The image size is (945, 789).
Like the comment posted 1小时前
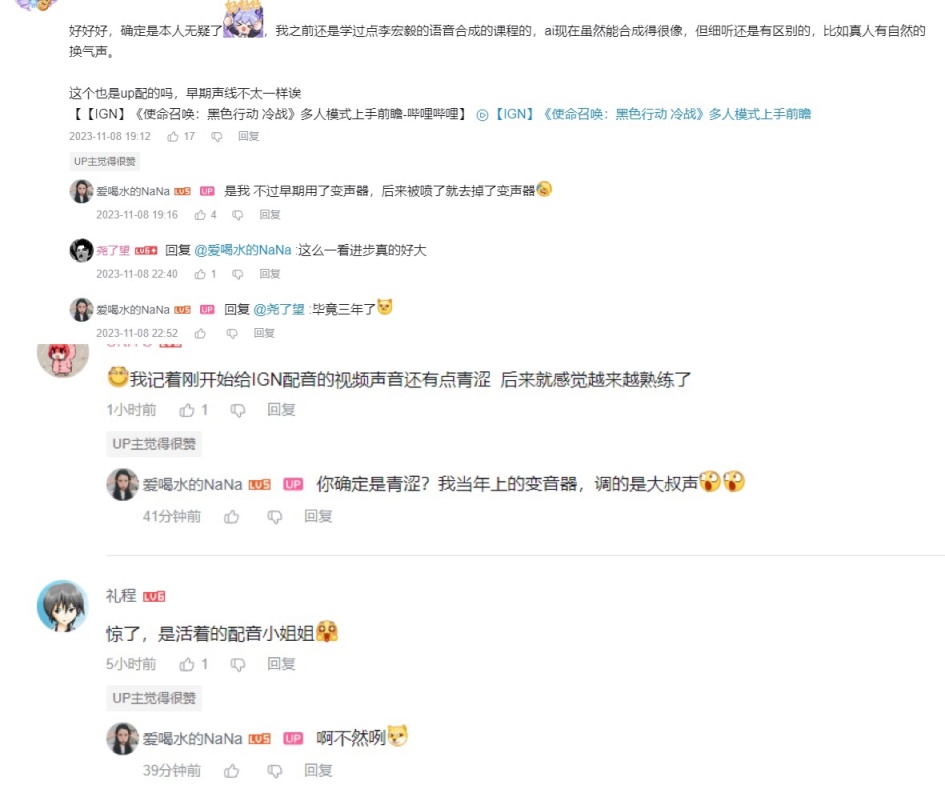click(x=187, y=410)
